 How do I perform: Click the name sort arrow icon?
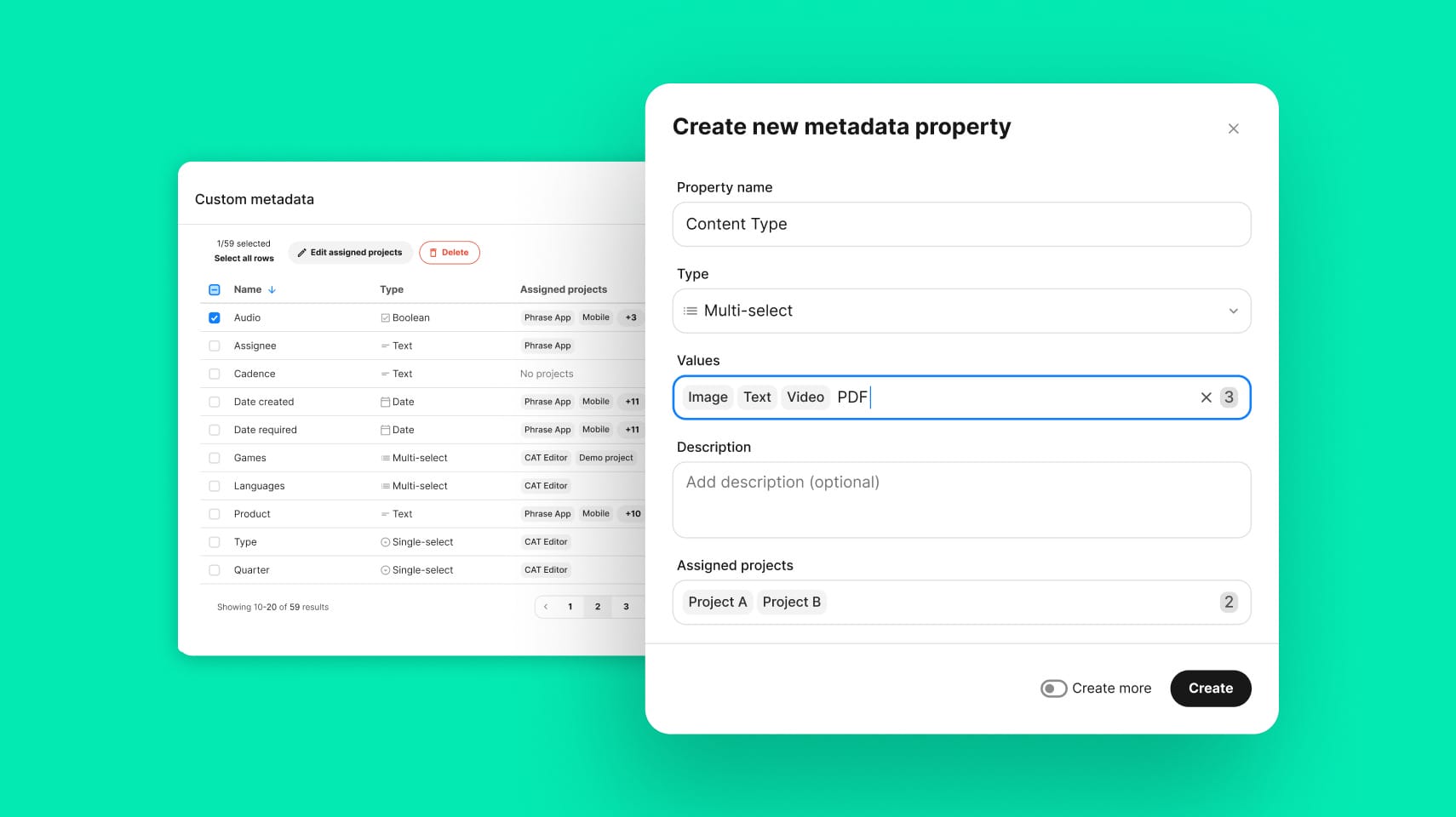click(272, 290)
